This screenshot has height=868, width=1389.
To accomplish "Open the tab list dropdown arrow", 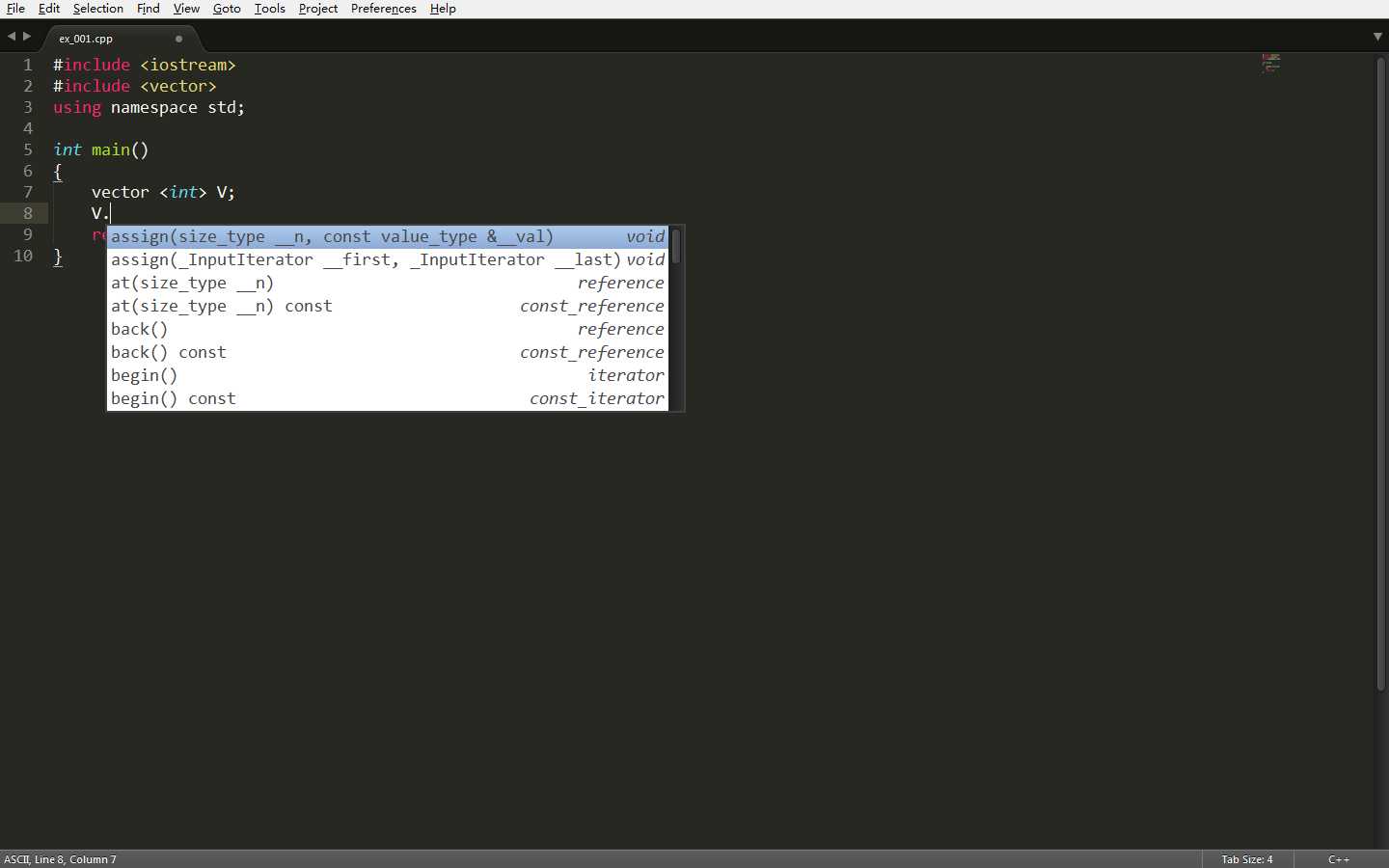I will (1377, 37).
